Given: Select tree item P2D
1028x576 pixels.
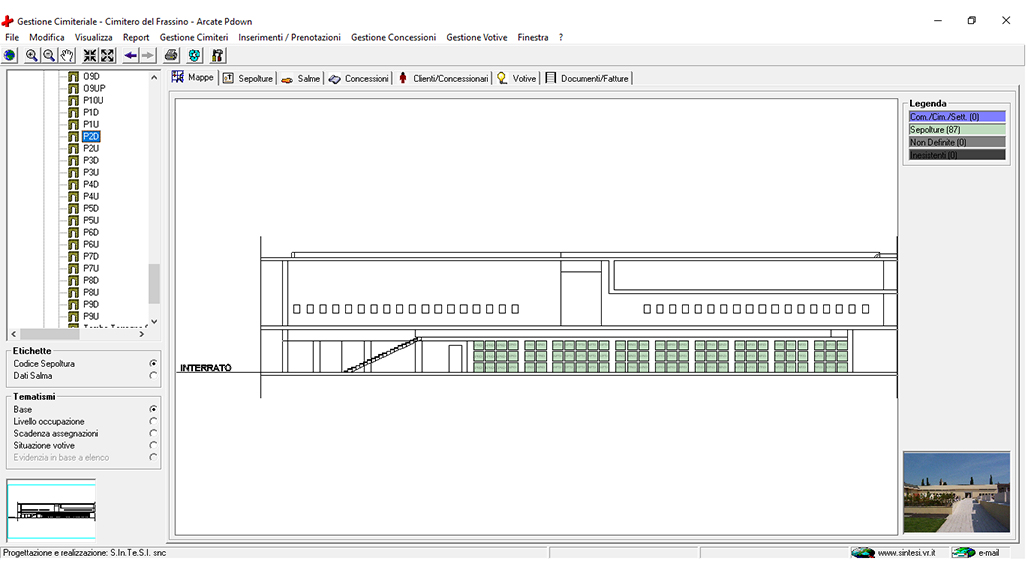Looking at the screenshot, I should [91, 136].
